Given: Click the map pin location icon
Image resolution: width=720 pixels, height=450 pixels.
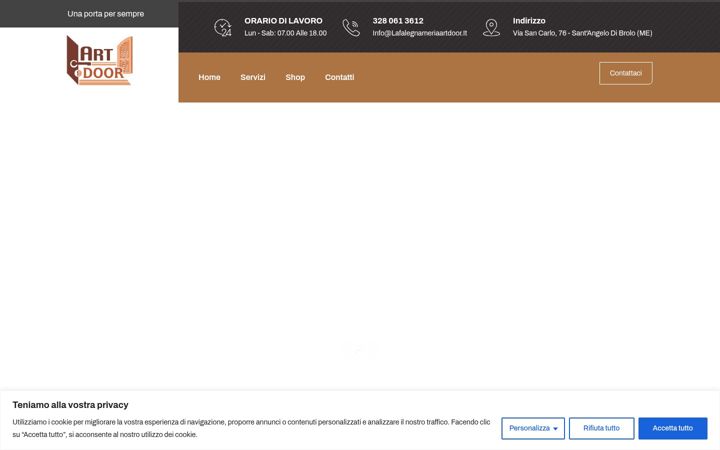Looking at the screenshot, I should pyautogui.click(x=491, y=28).
